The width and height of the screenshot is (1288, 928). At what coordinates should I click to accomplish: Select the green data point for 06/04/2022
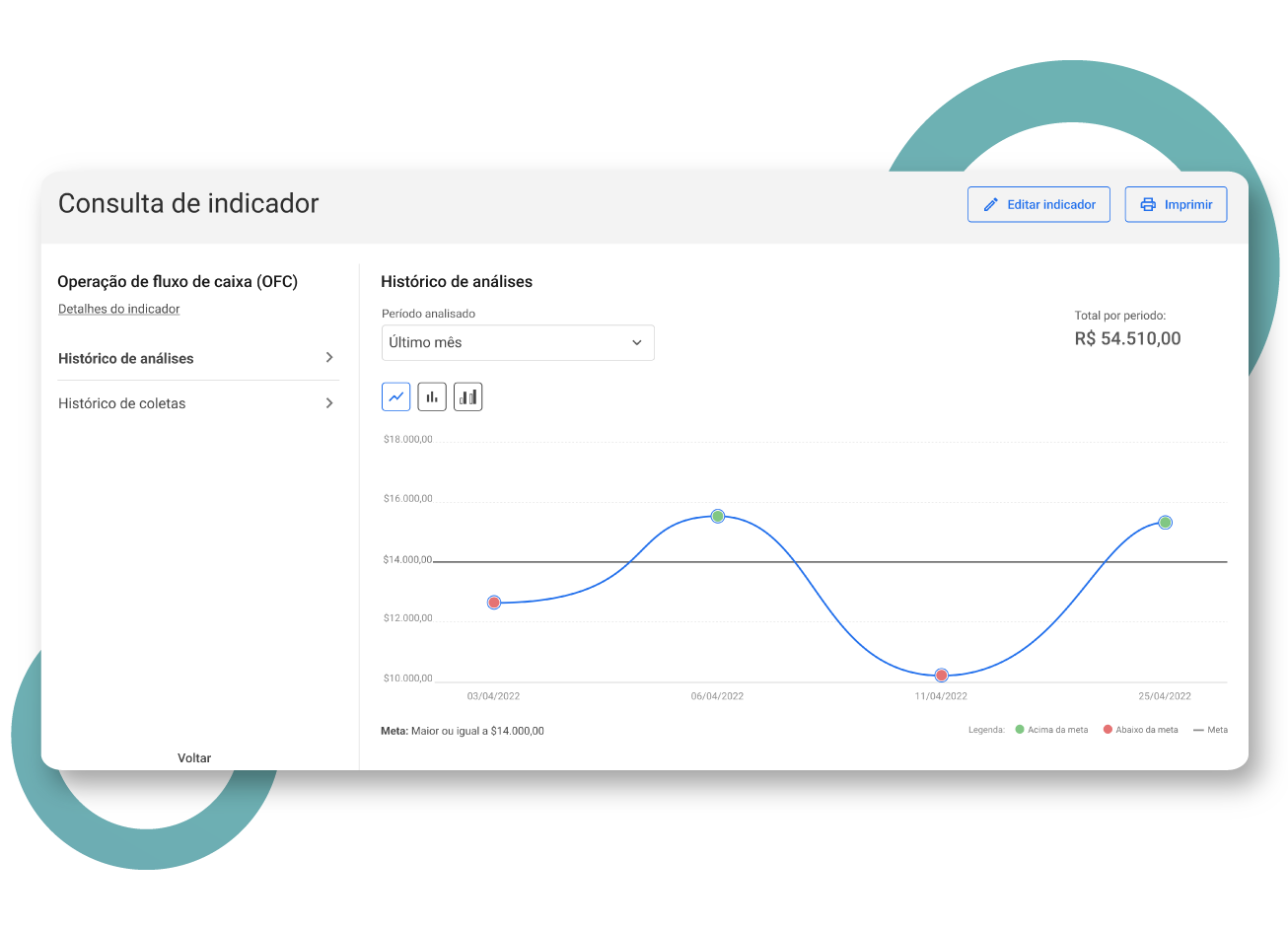718,516
